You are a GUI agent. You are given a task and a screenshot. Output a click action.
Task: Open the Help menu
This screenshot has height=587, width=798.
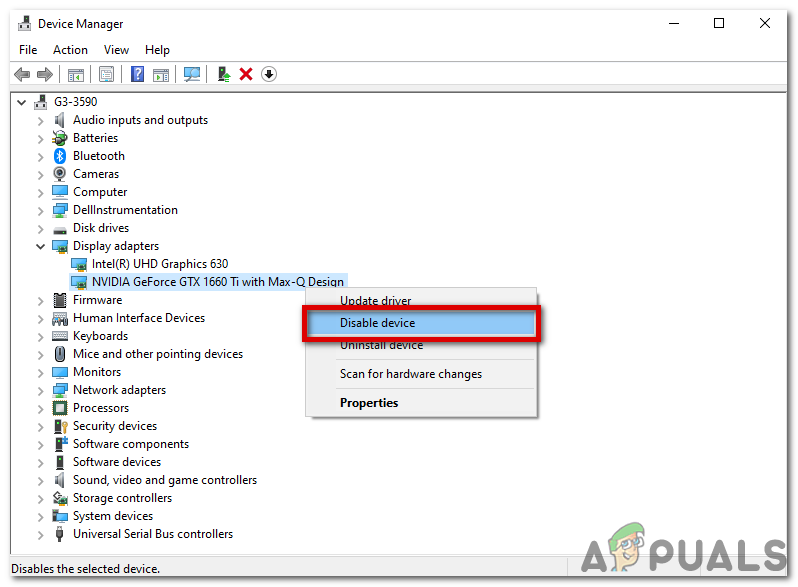157,50
